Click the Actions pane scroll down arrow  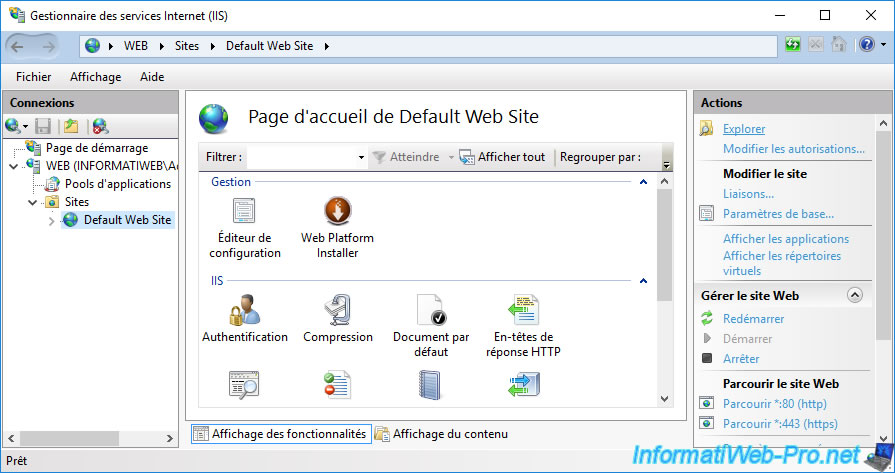point(883,439)
